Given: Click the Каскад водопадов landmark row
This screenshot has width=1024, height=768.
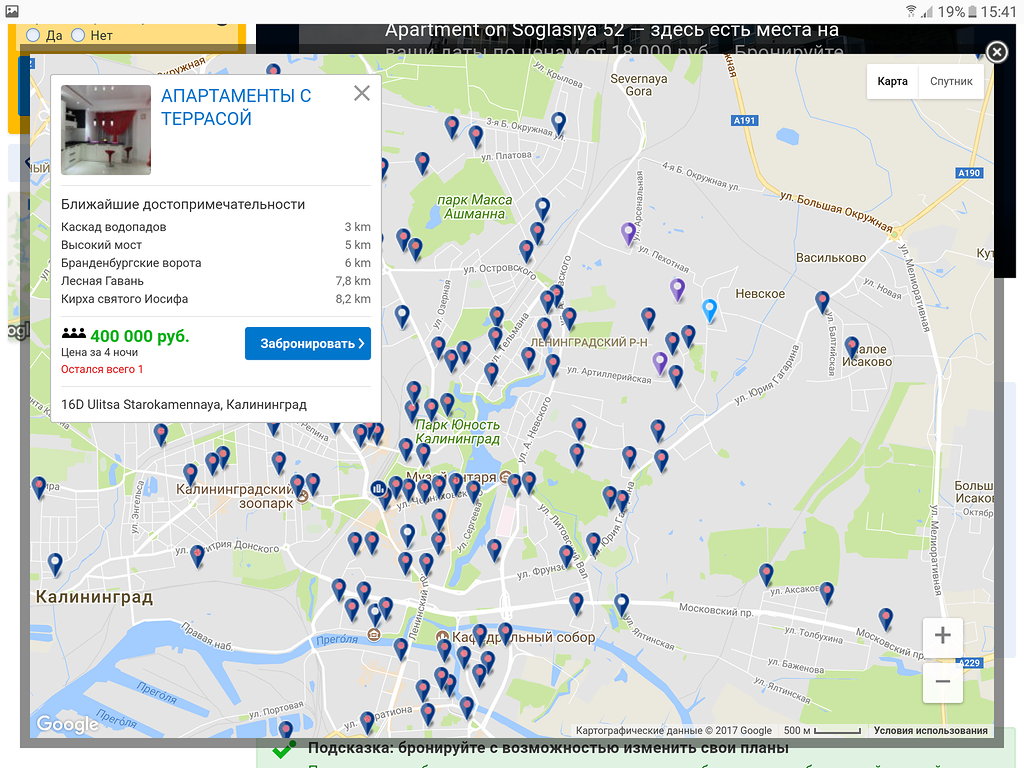Looking at the screenshot, I should pyautogui.click(x=216, y=227).
